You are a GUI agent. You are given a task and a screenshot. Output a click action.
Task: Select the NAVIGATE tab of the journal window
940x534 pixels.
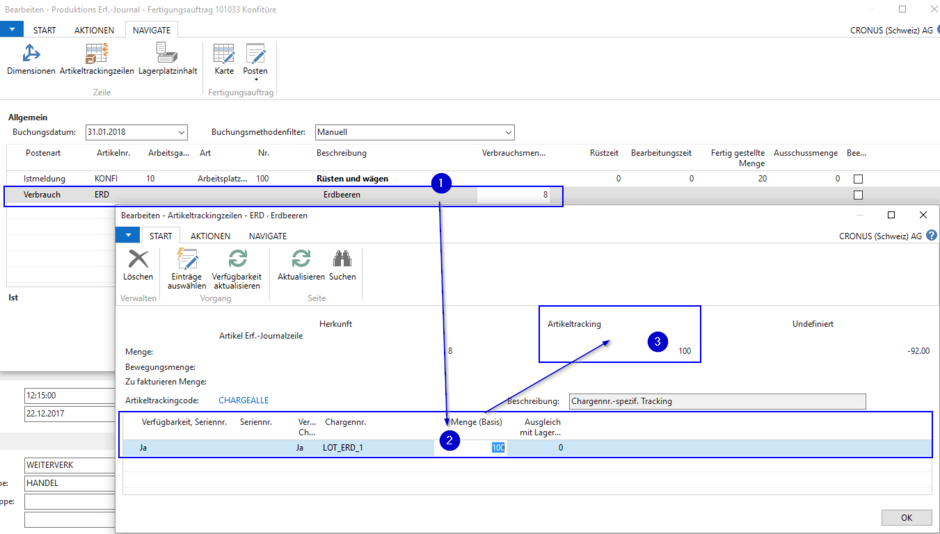[x=152, y=30]
